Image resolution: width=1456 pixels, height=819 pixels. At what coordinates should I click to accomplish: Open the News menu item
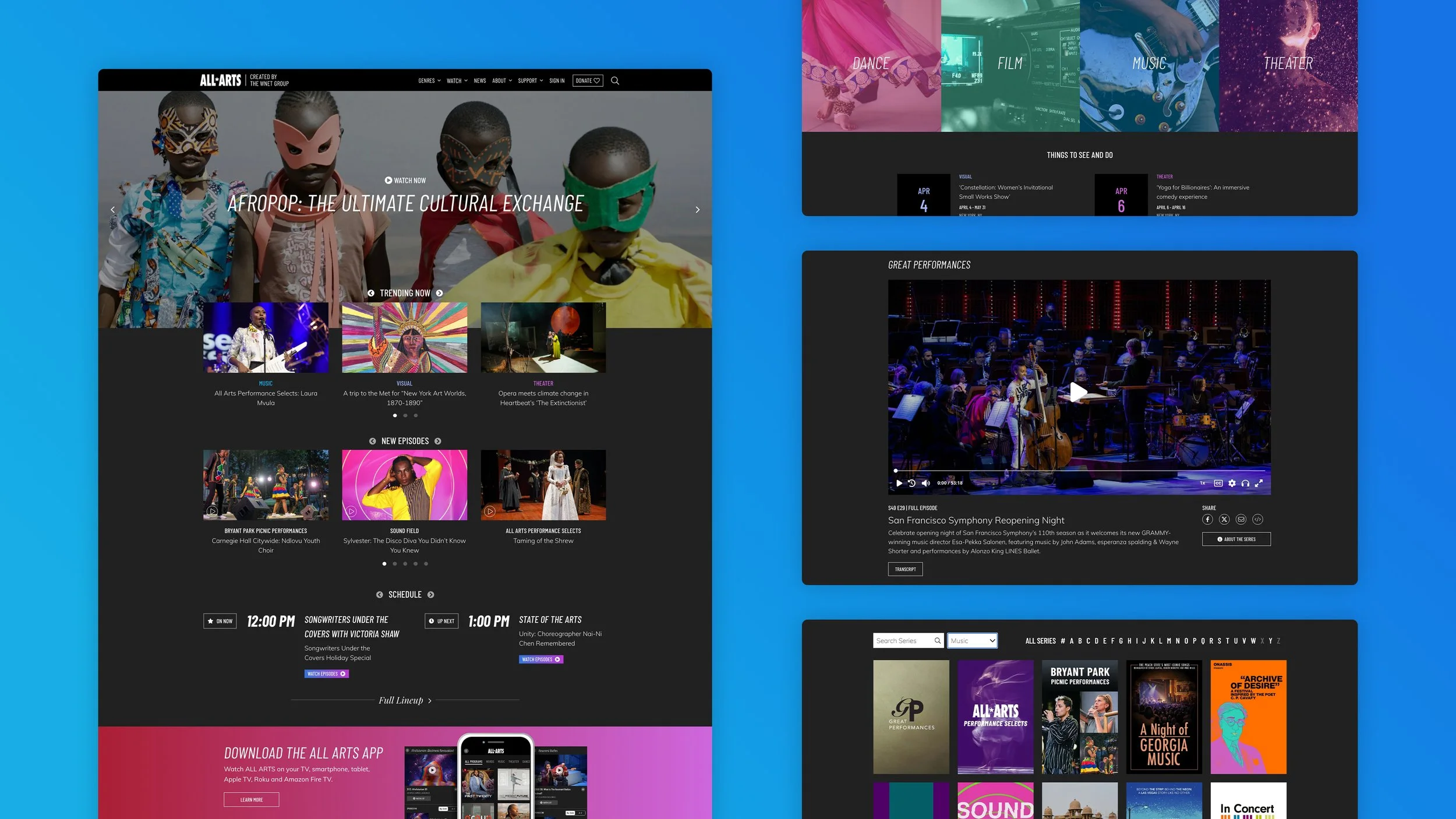(480, 81)
